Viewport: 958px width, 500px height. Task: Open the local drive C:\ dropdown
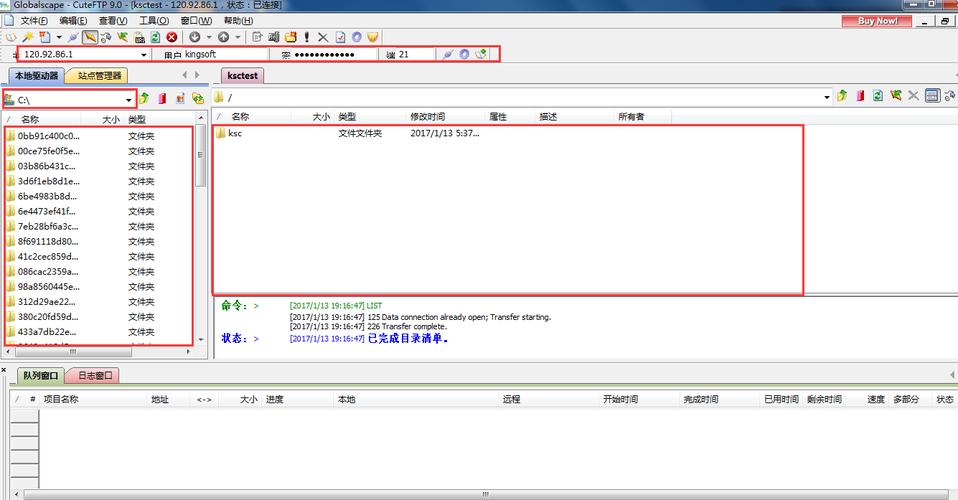point(129,100)
